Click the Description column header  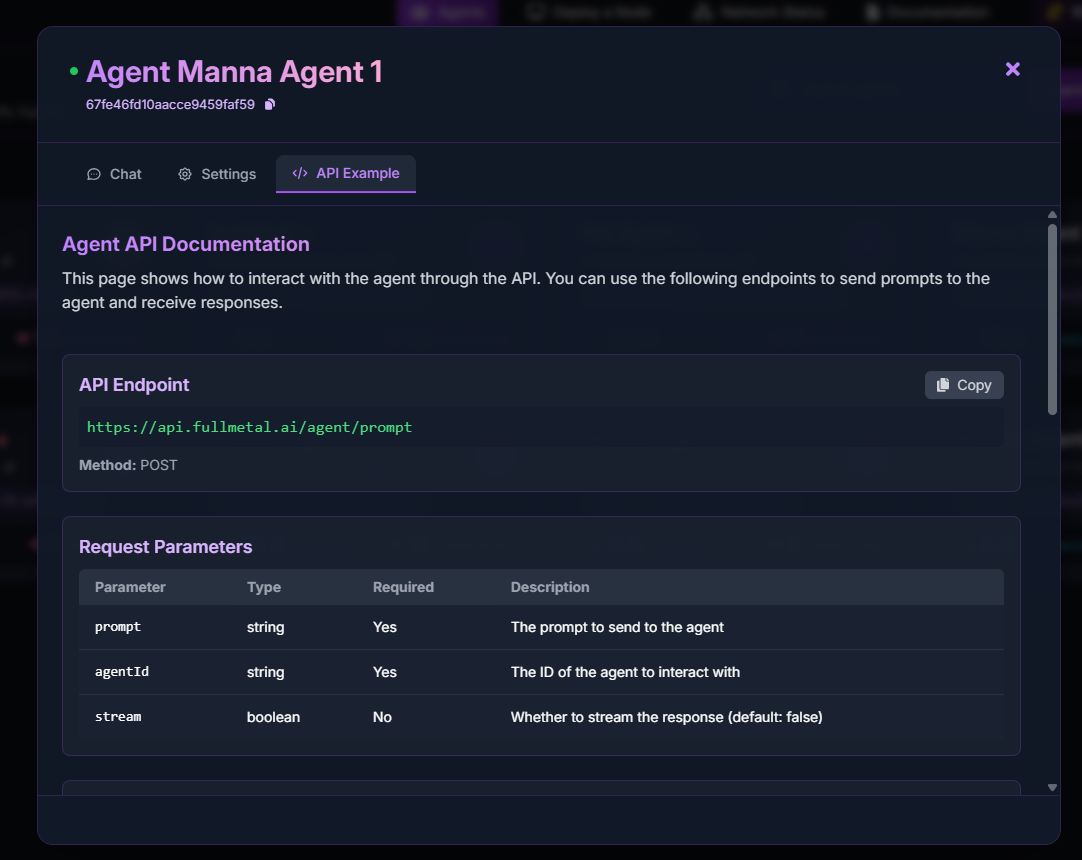550,587
